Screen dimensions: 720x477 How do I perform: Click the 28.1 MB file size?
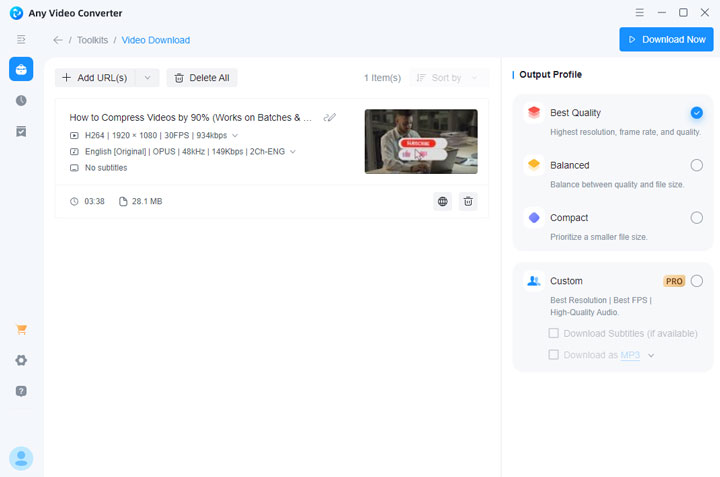point(147,201)
